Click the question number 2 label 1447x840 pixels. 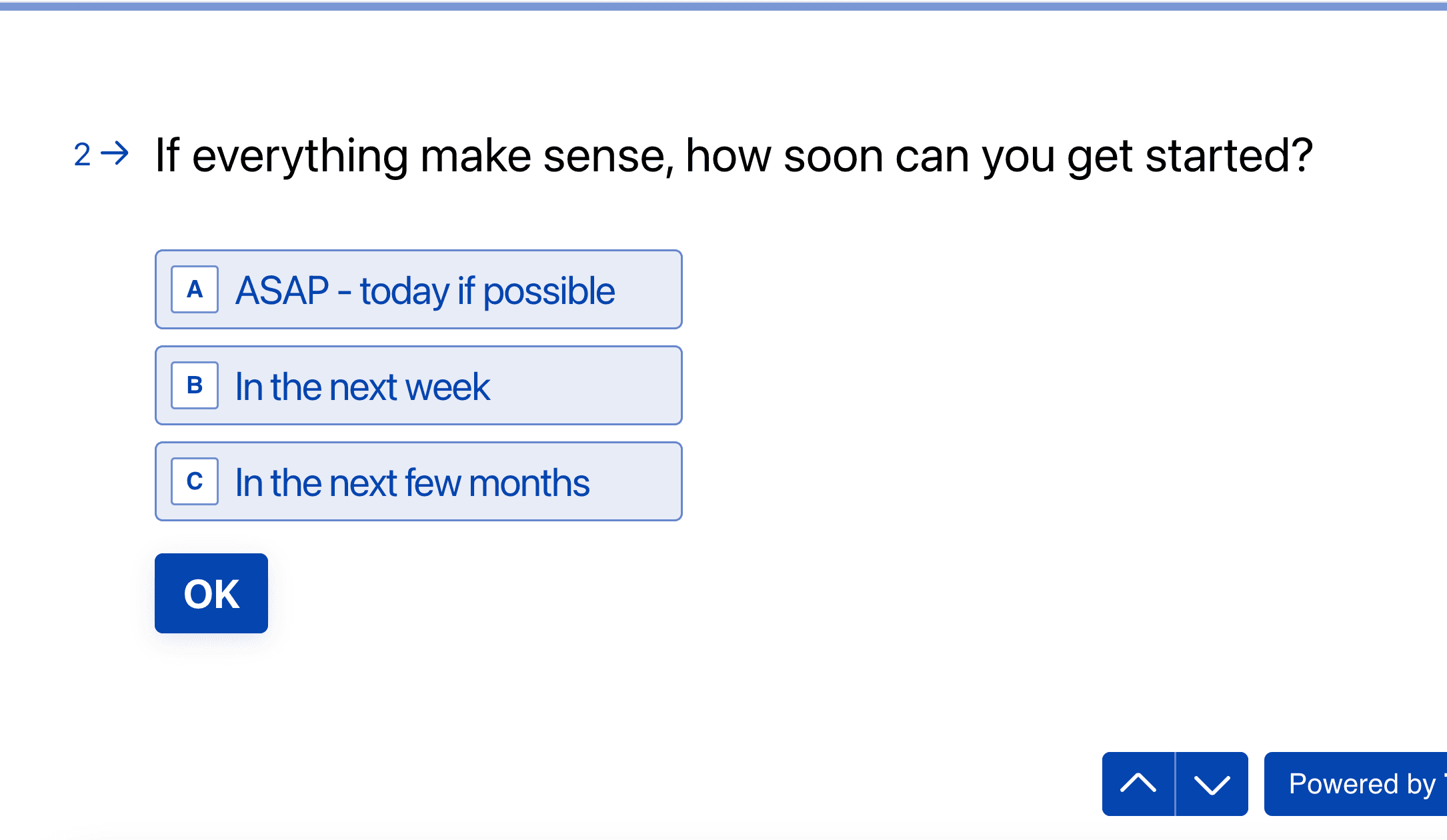click(82, 156)
